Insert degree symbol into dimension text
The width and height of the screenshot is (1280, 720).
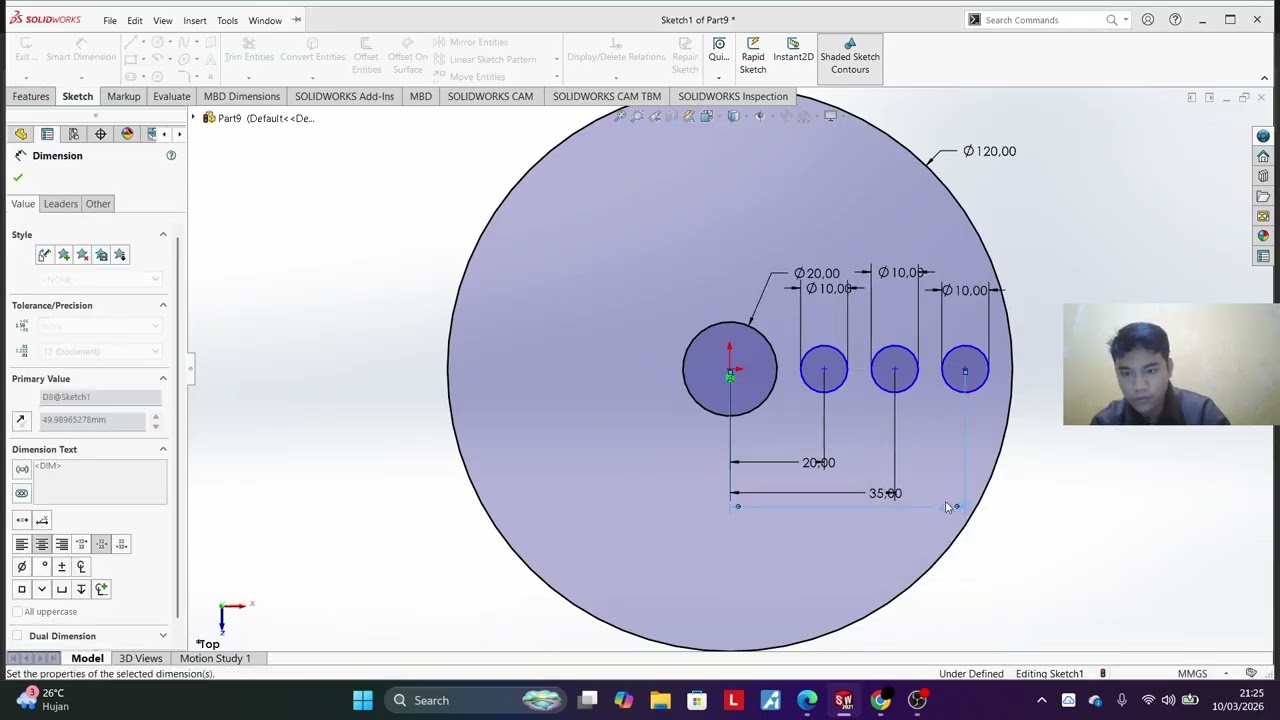point(42,566)
